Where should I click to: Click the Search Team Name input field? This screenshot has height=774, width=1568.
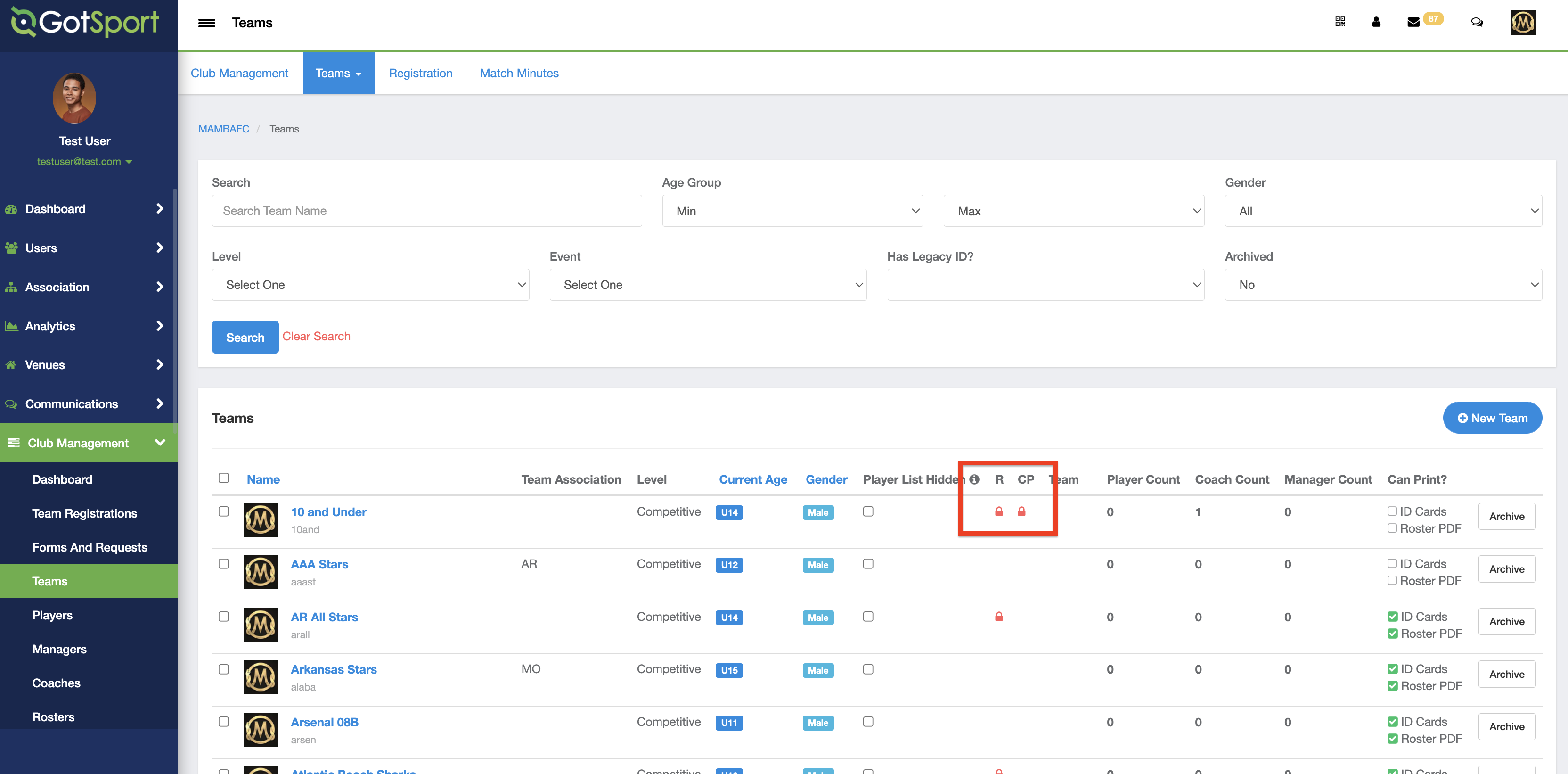tap(427, 211)
